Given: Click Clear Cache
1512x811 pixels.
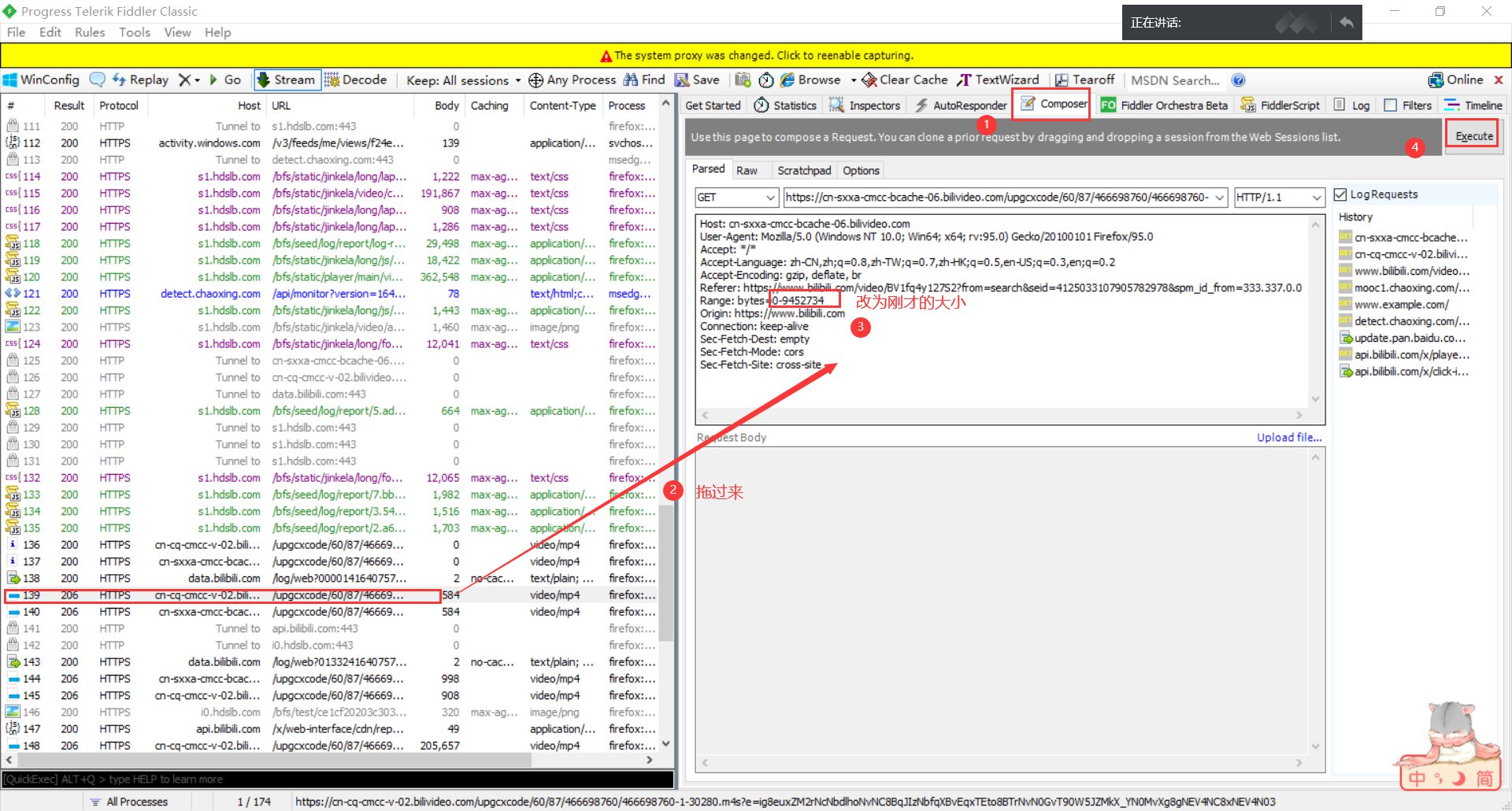Looking at the screenshot, I should [905, 80].
